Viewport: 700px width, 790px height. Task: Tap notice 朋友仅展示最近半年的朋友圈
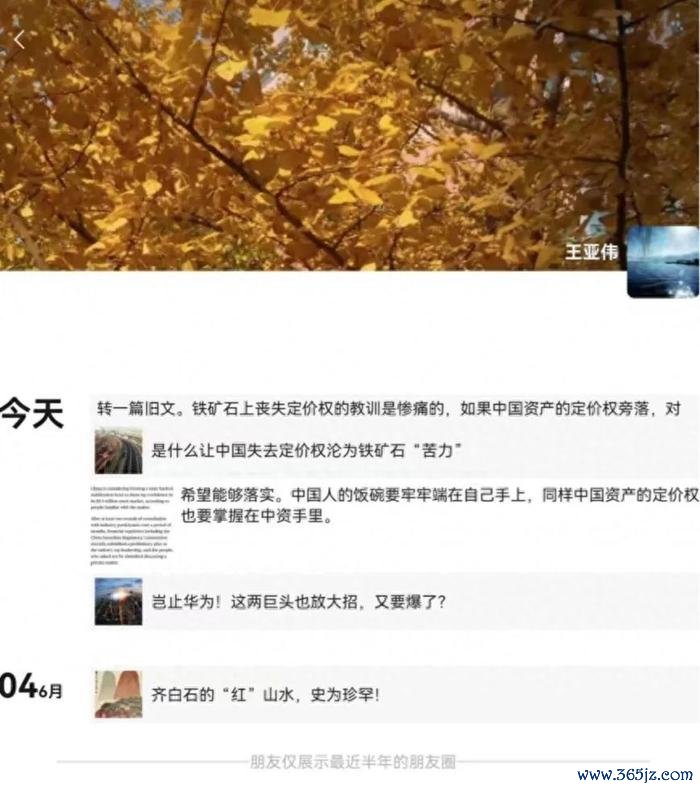[353, 761]
